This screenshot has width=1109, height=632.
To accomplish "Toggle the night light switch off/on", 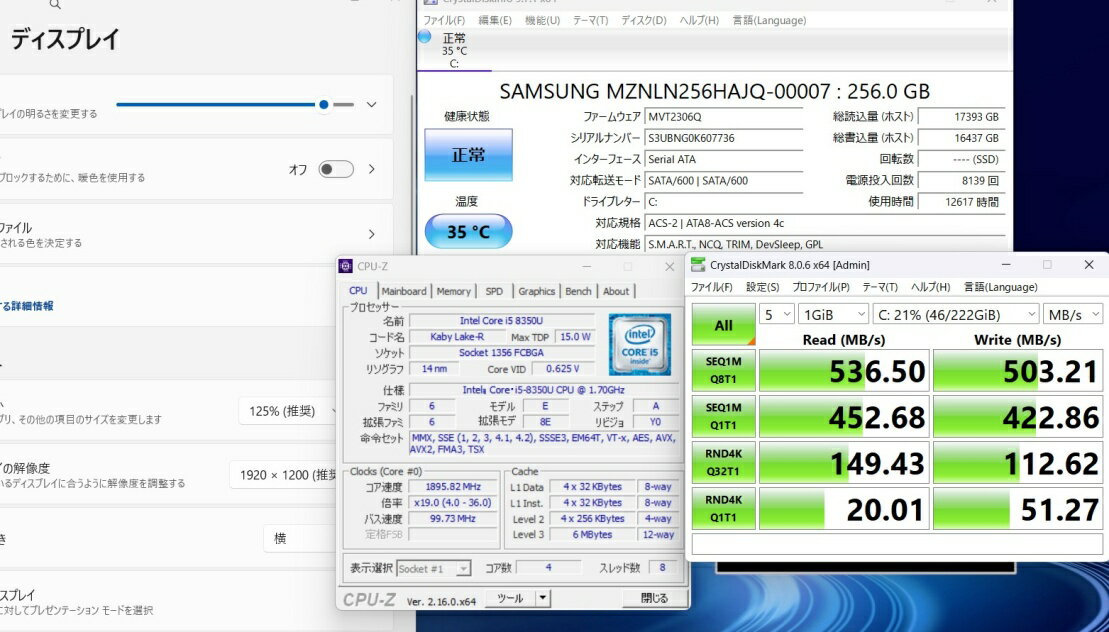I will pyautogui.click(x=335, y=169).
